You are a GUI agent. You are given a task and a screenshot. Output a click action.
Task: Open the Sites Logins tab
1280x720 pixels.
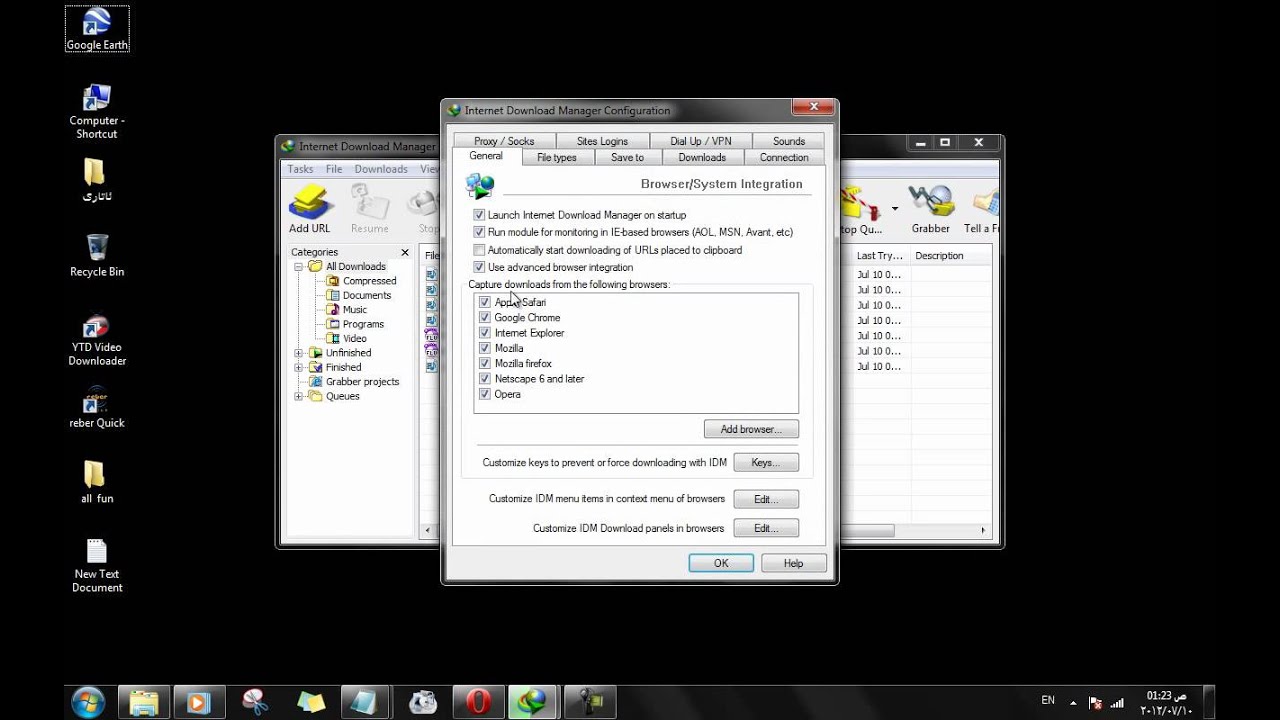602,141
